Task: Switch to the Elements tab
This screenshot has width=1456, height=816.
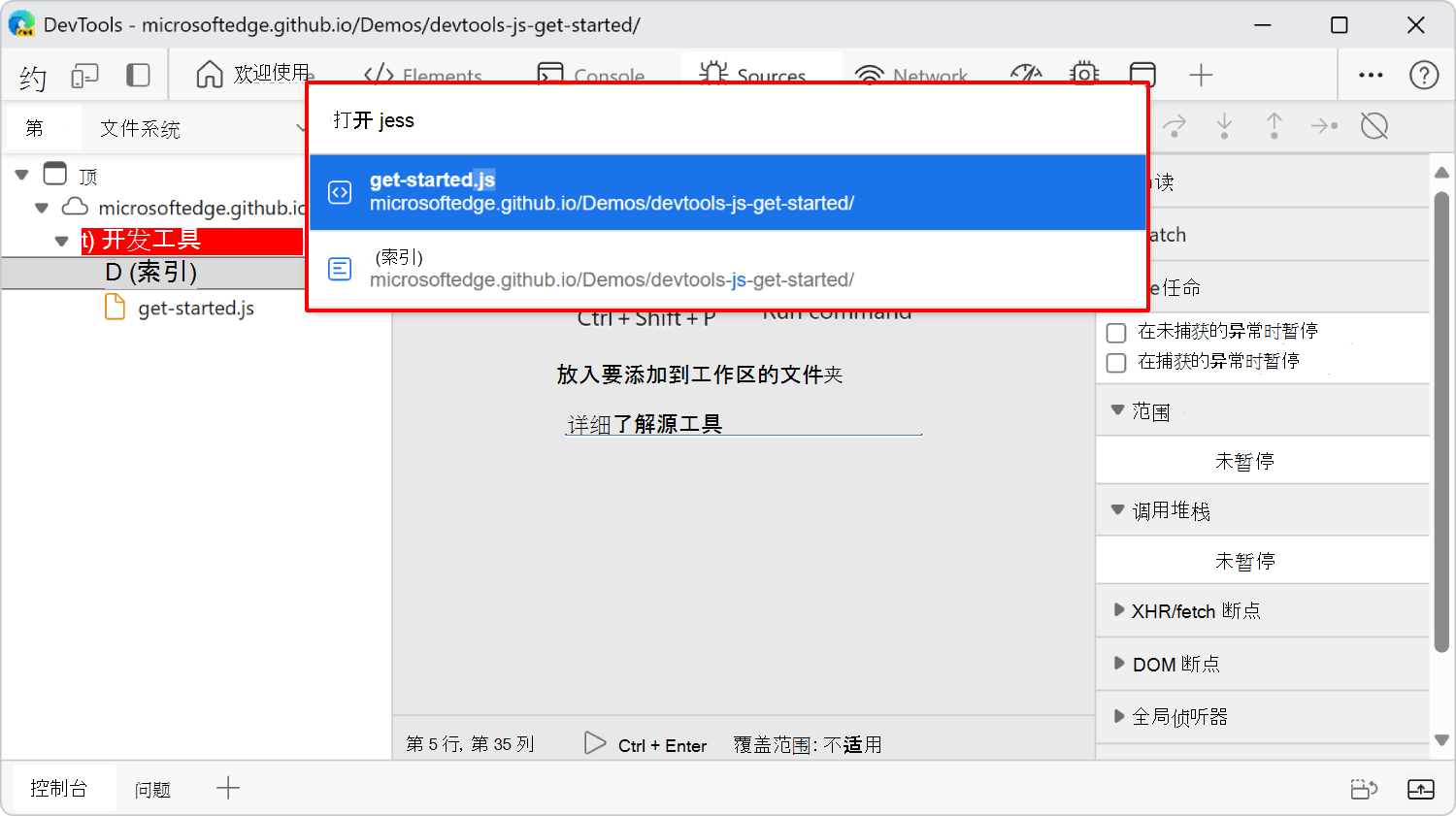Action: (x=422, y=75)
